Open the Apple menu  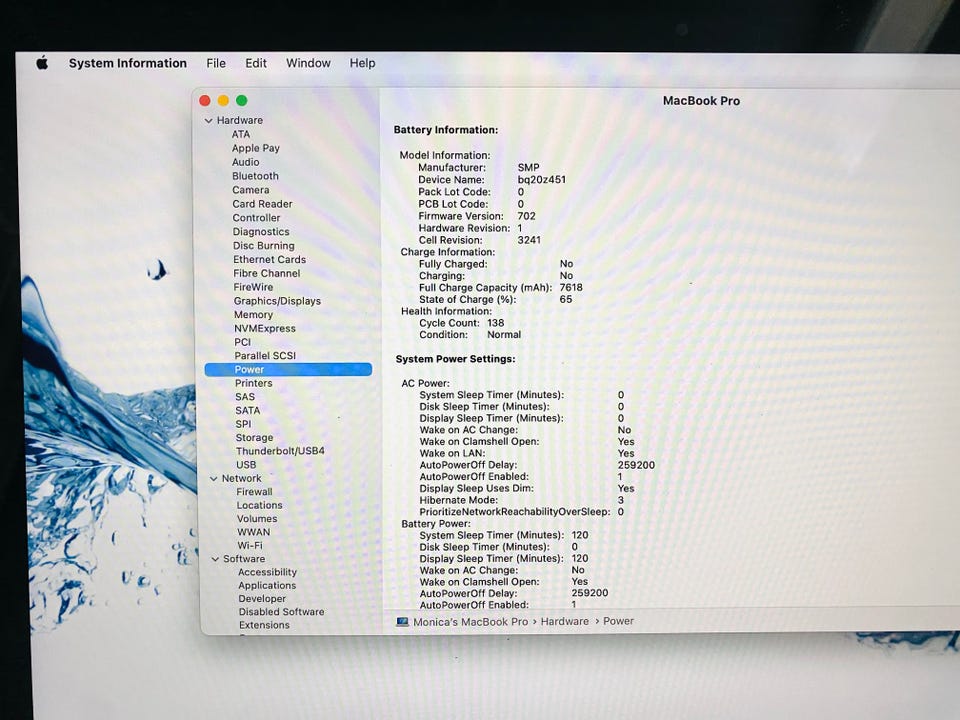(42, 62)
